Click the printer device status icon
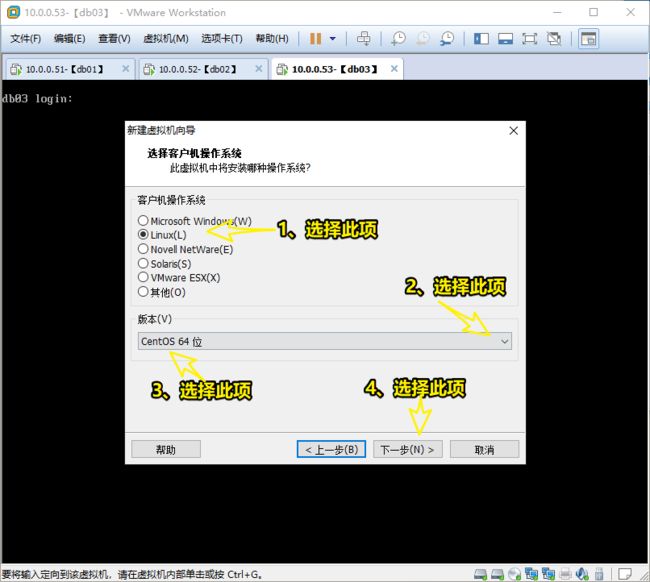This screenshot has height=582, width=650. coord(565,574)
